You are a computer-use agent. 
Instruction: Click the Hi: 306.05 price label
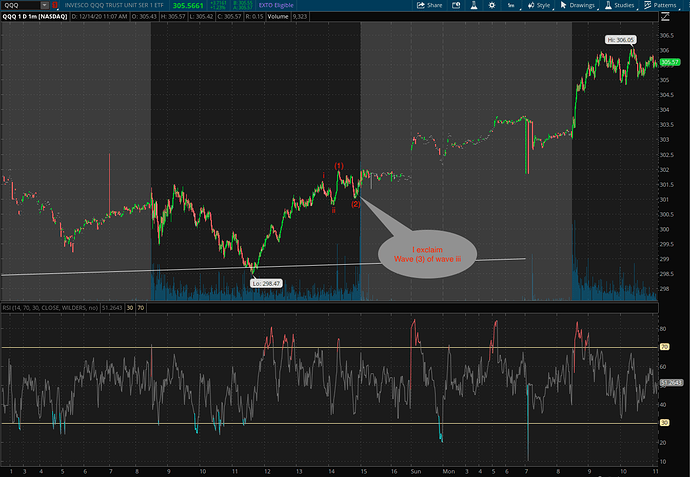coord(620,39)
